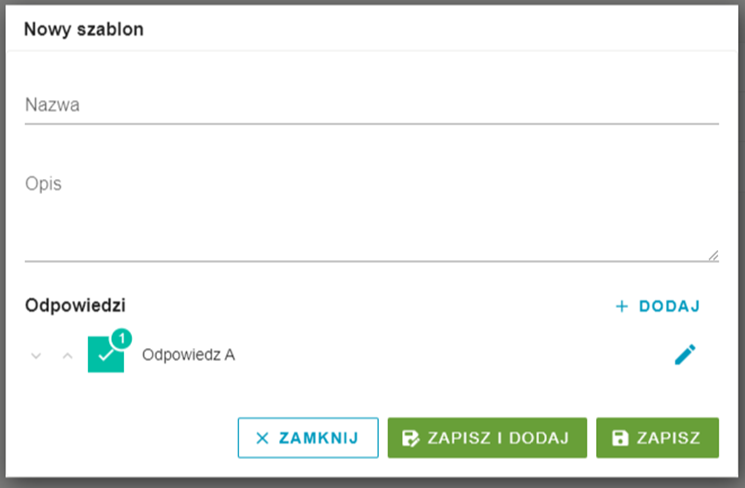
Task: Add a new answer with the DODAJ button
Action: tap(658, 306)
